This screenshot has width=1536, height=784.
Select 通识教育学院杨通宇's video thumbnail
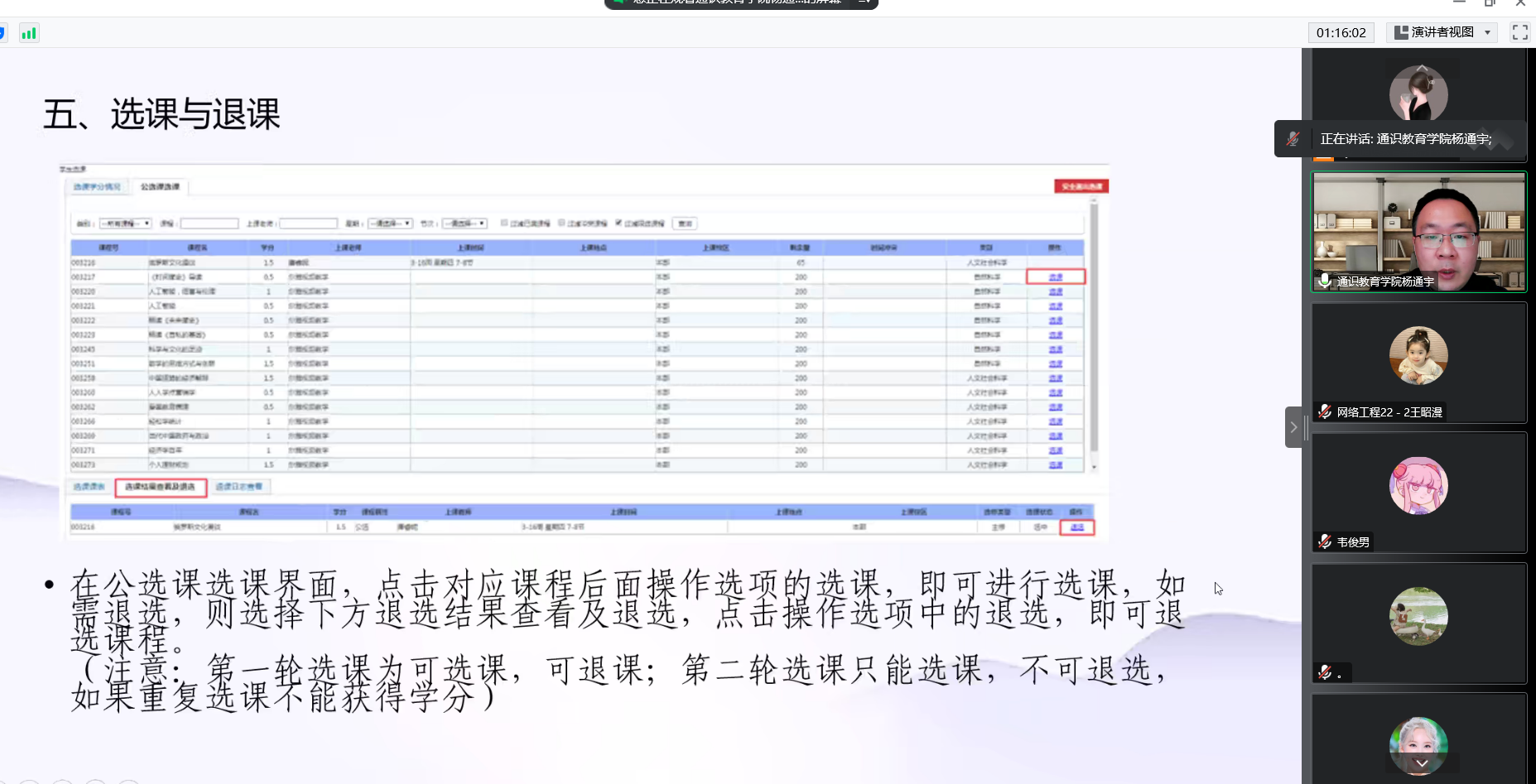pyautogui.click(x=1418, y=232)
